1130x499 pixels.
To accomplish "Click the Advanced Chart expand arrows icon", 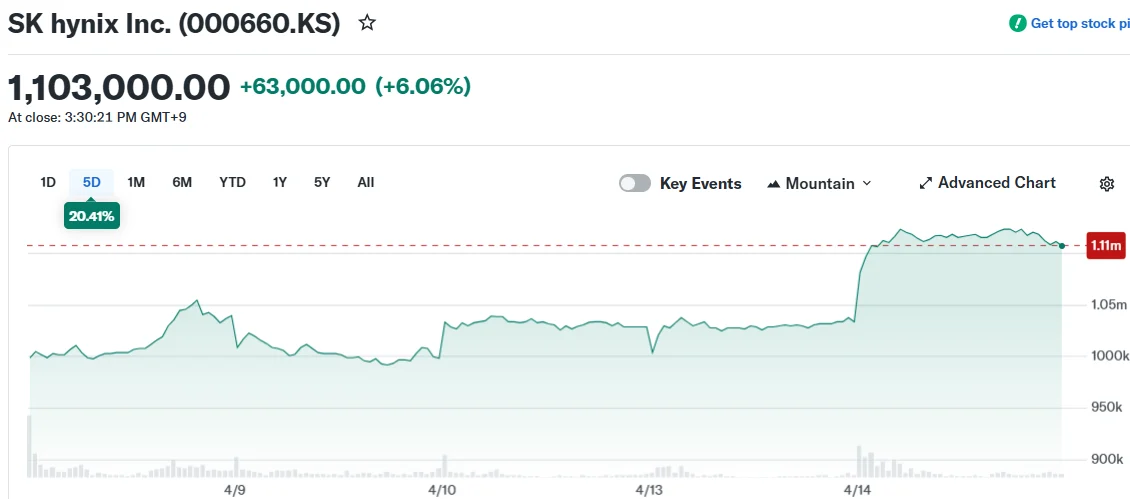I will [925, 183].
